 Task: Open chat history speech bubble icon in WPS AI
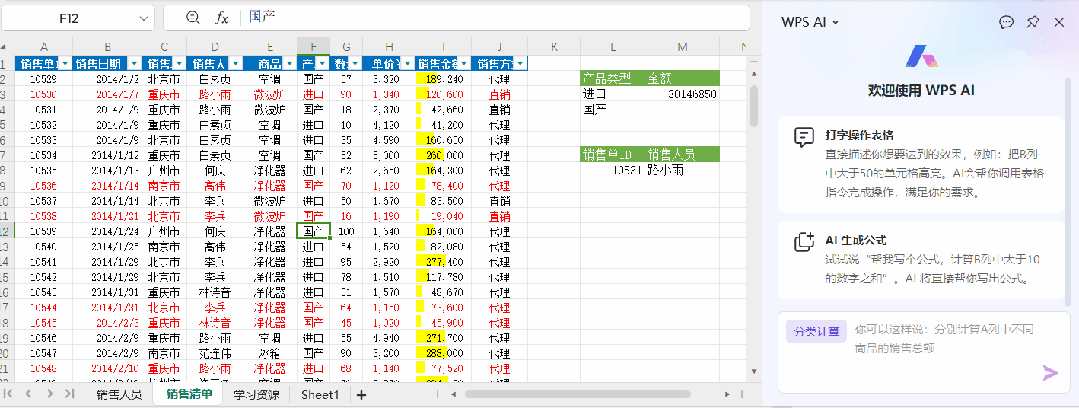coord(1006,22)
